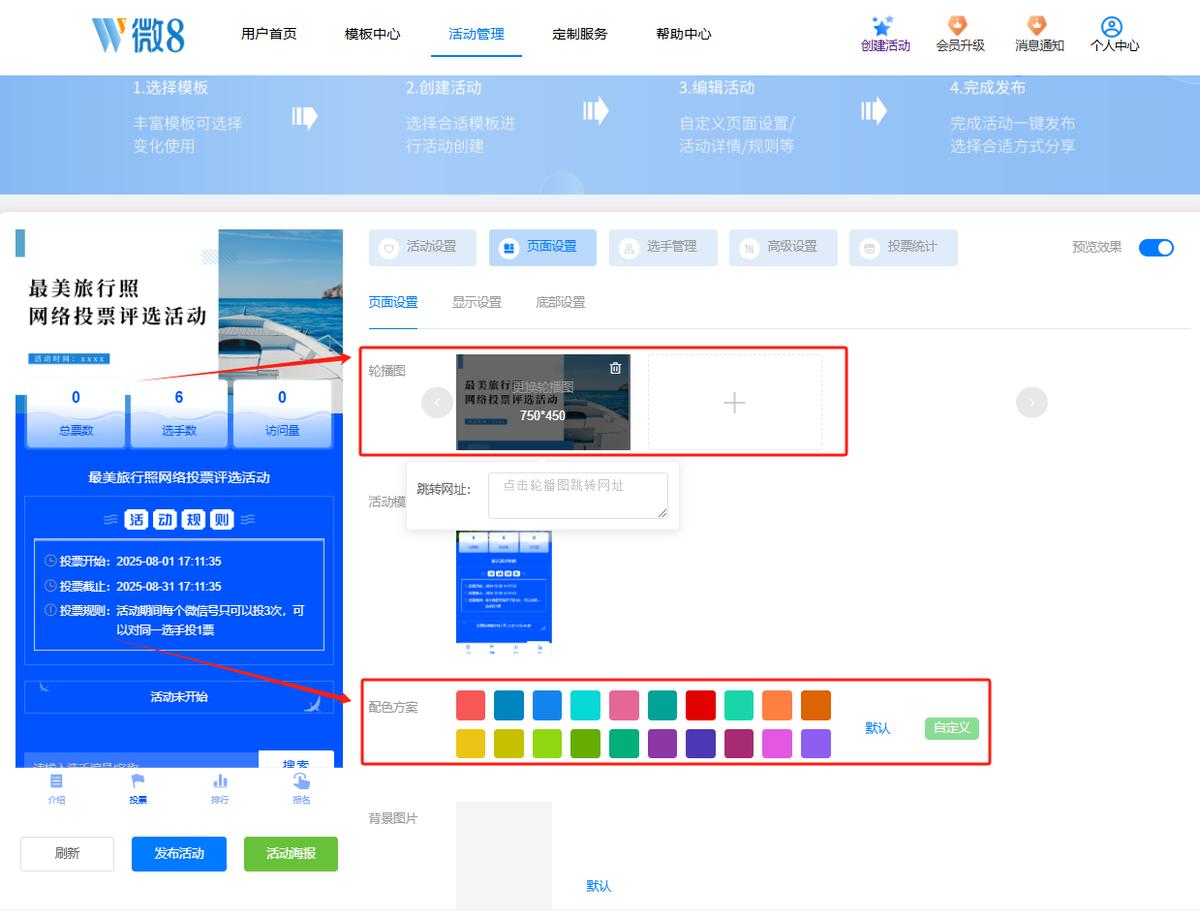This screenshot has width=1200, height=913.
Task: Open 个人中心 profile icon
Action: (x=1111, y=26)
